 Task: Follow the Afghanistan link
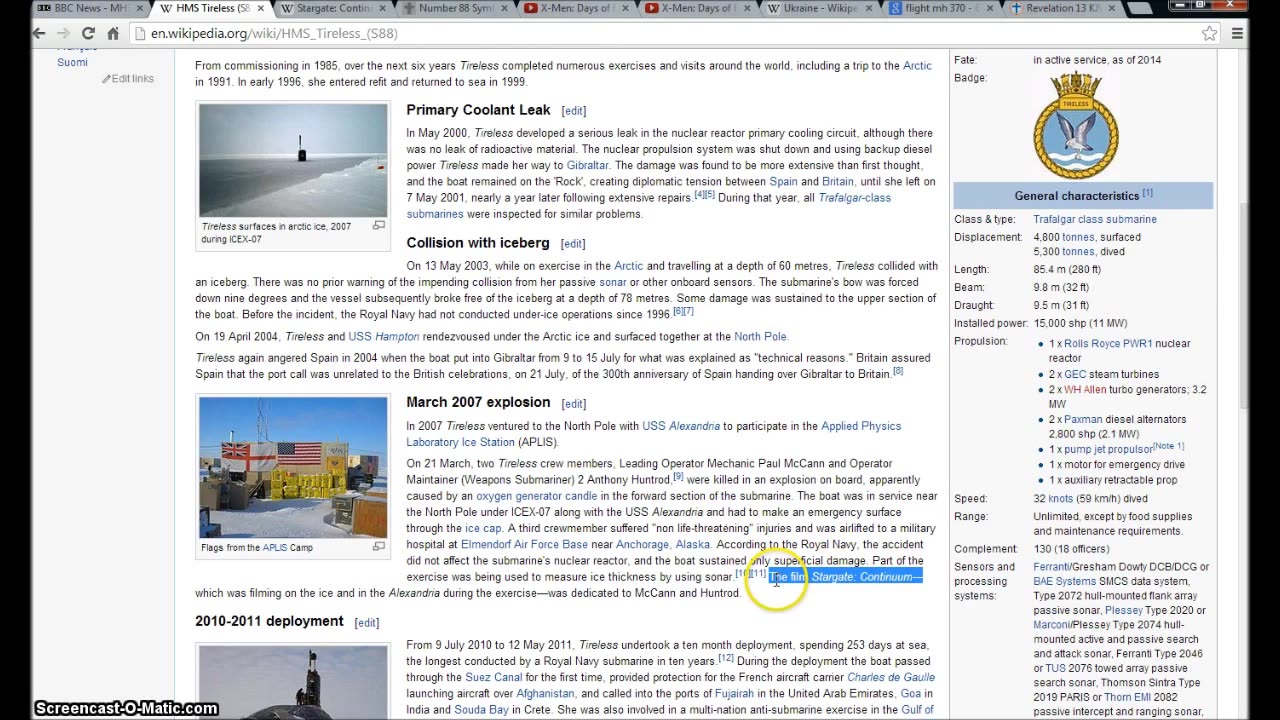pyautogui.click(x=545, y=693)
